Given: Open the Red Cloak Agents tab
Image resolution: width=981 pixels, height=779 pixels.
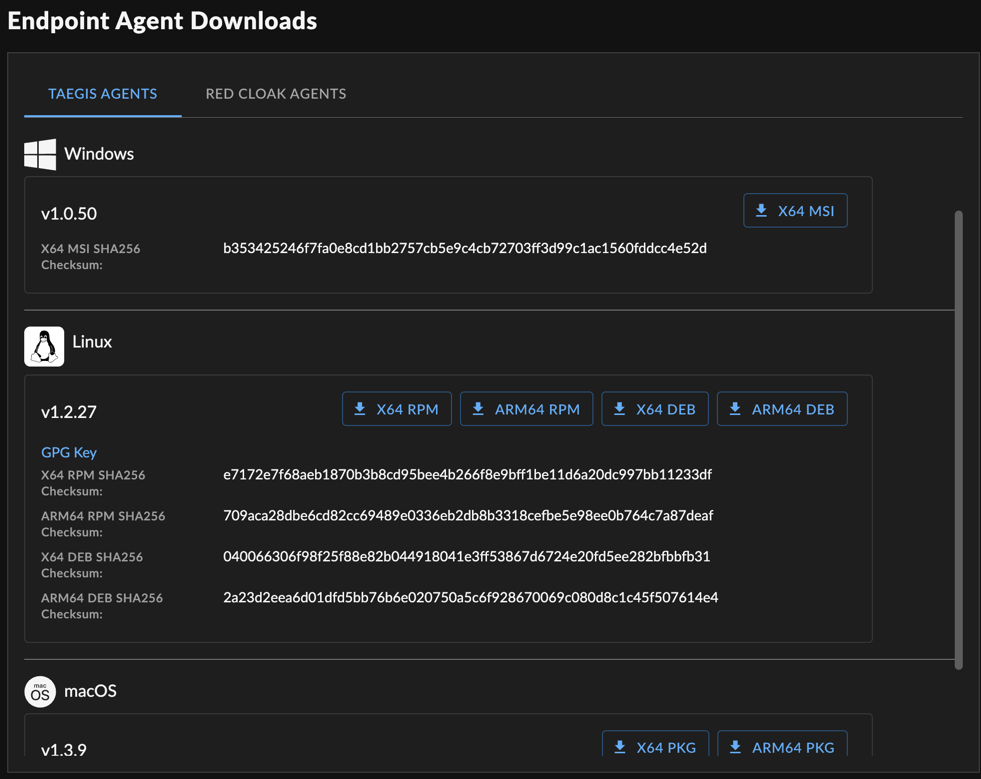Looking at the screenshot, I should point(276,94).
